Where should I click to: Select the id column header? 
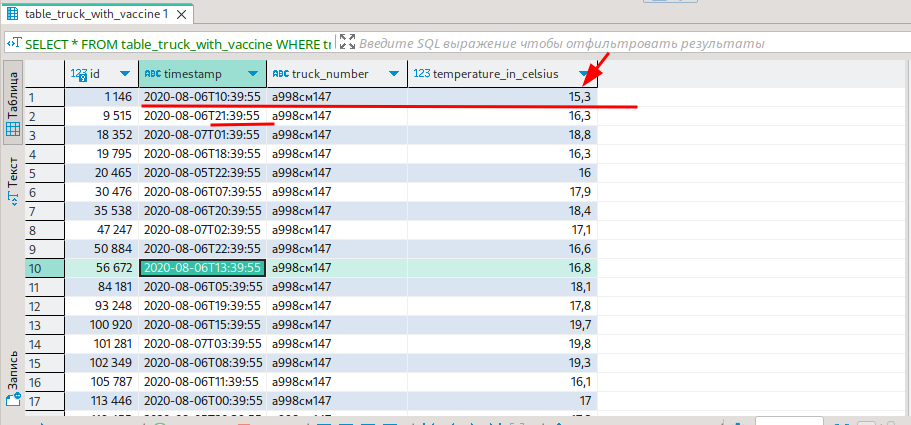(102, 74)
